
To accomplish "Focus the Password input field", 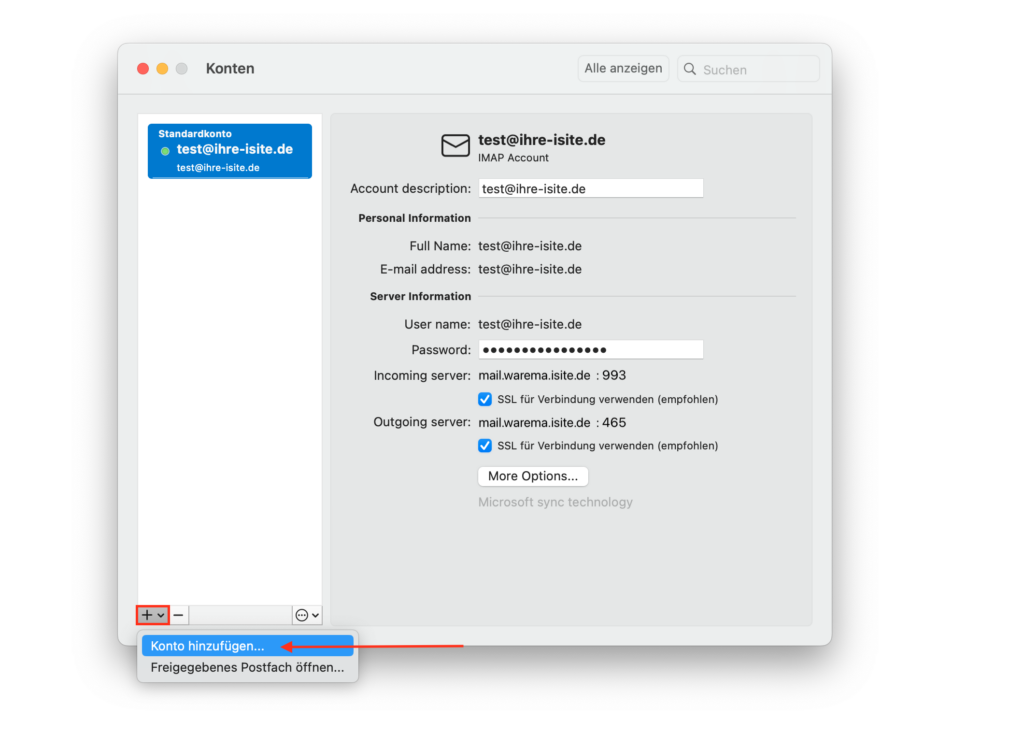I will click(590, 349).
